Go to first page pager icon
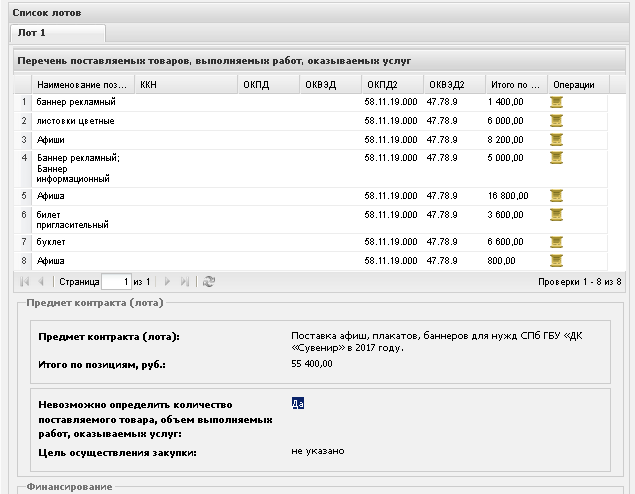This screenshot has height=494, width=635. (x=24, y=281)
